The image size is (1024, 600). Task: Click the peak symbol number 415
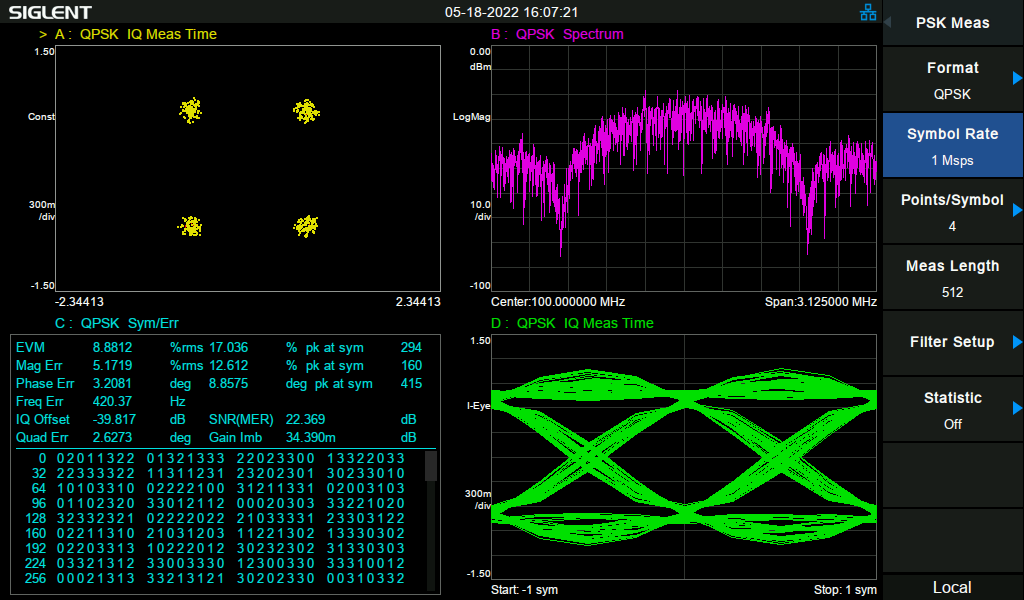point(411,384)
